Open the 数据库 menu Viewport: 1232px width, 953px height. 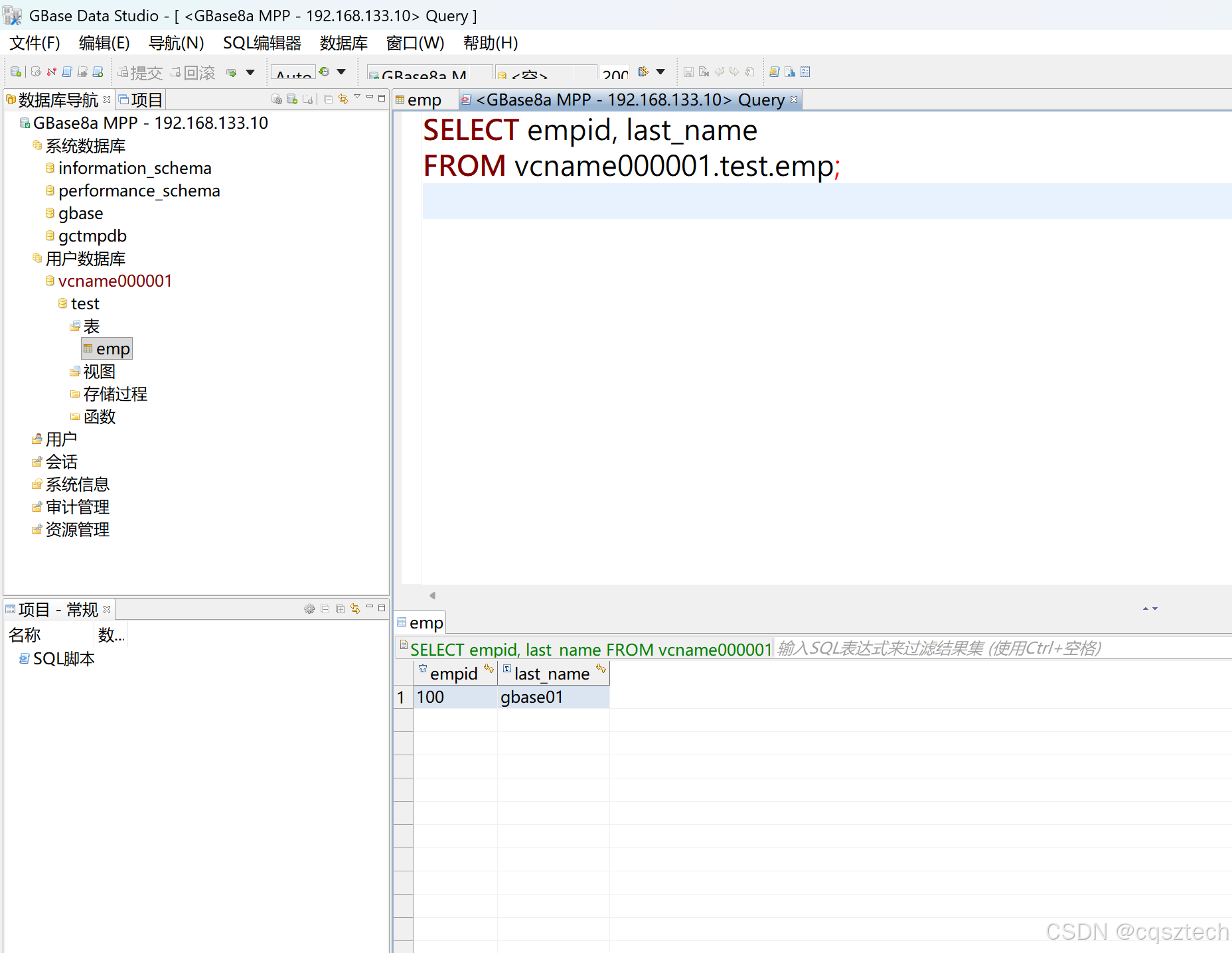coord(343,43)
